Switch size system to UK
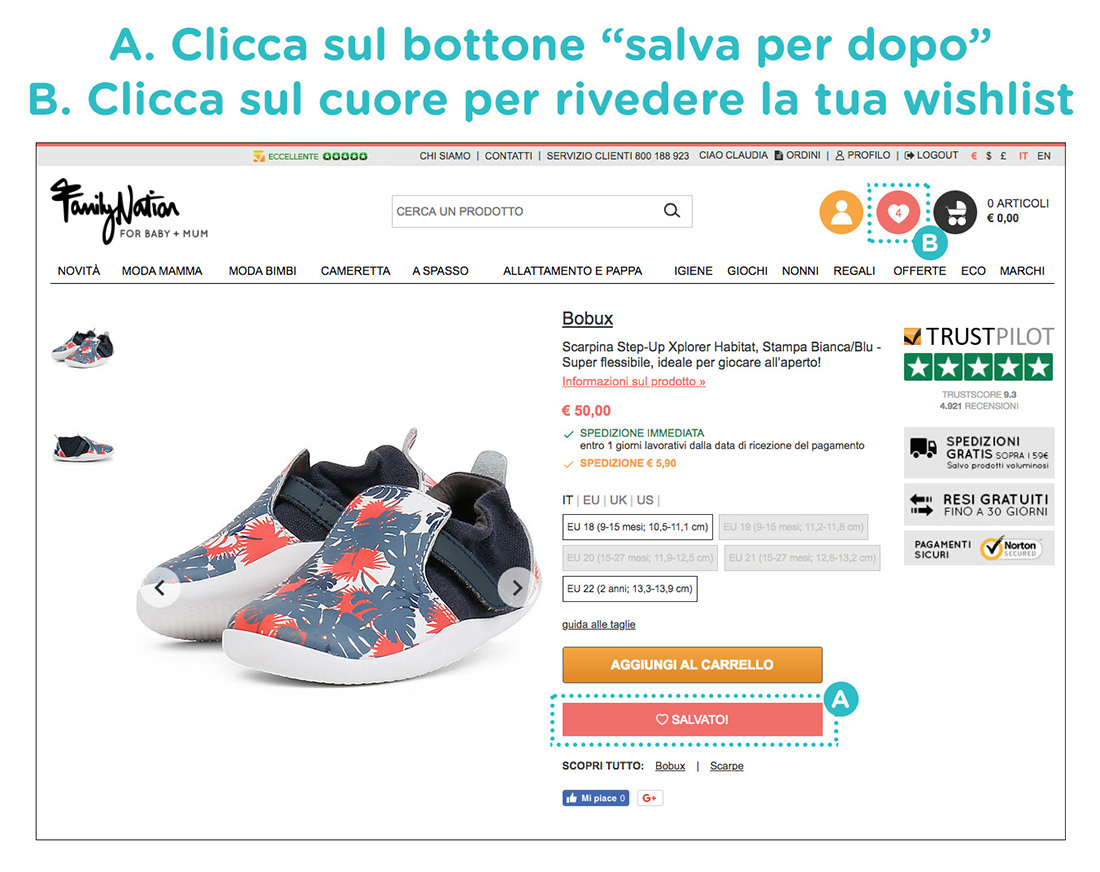This screenshot has height=872, width=1100. click(618, 500)
